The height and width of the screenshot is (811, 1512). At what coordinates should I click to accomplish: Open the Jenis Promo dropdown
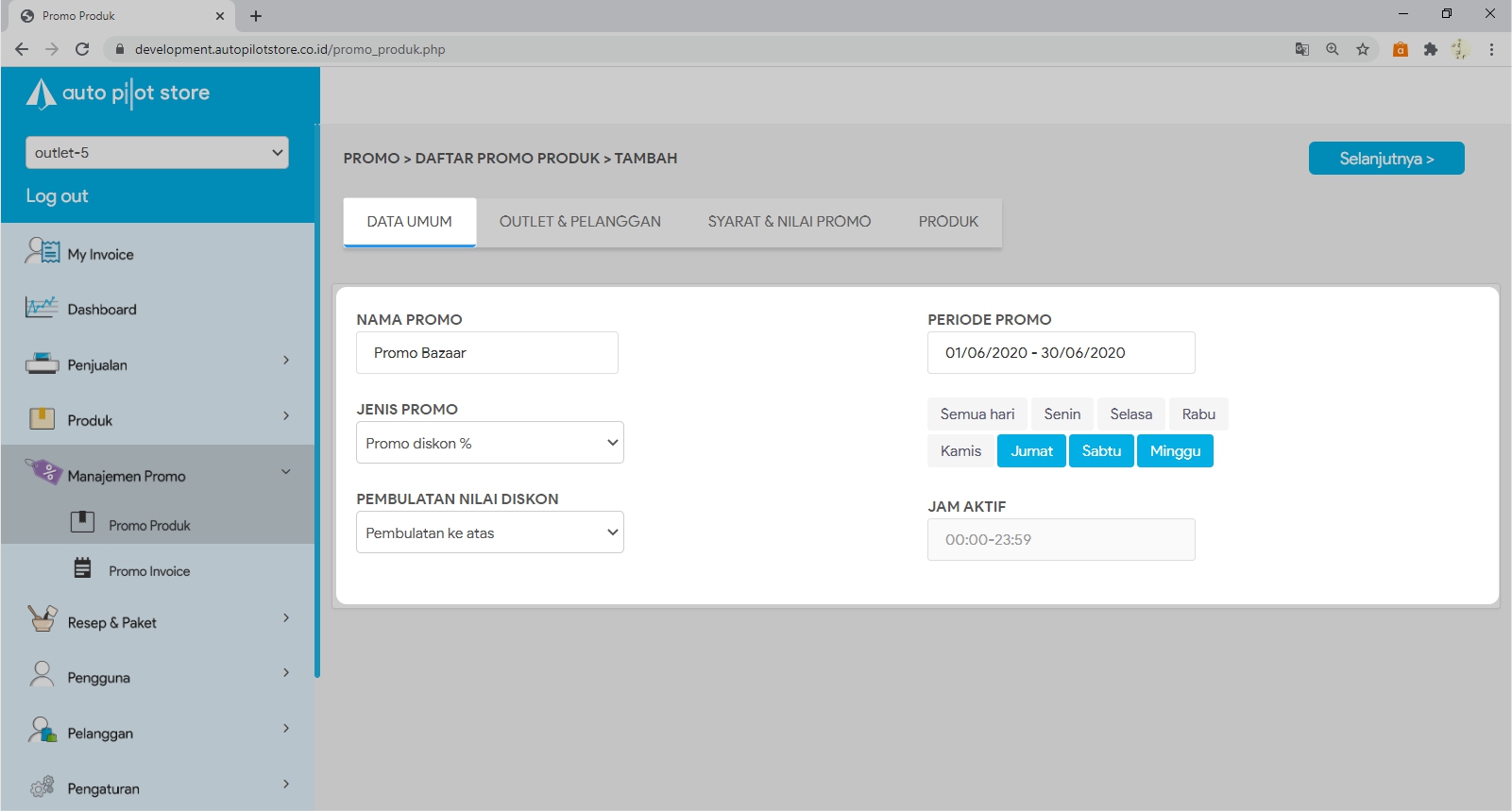(489, 443)
